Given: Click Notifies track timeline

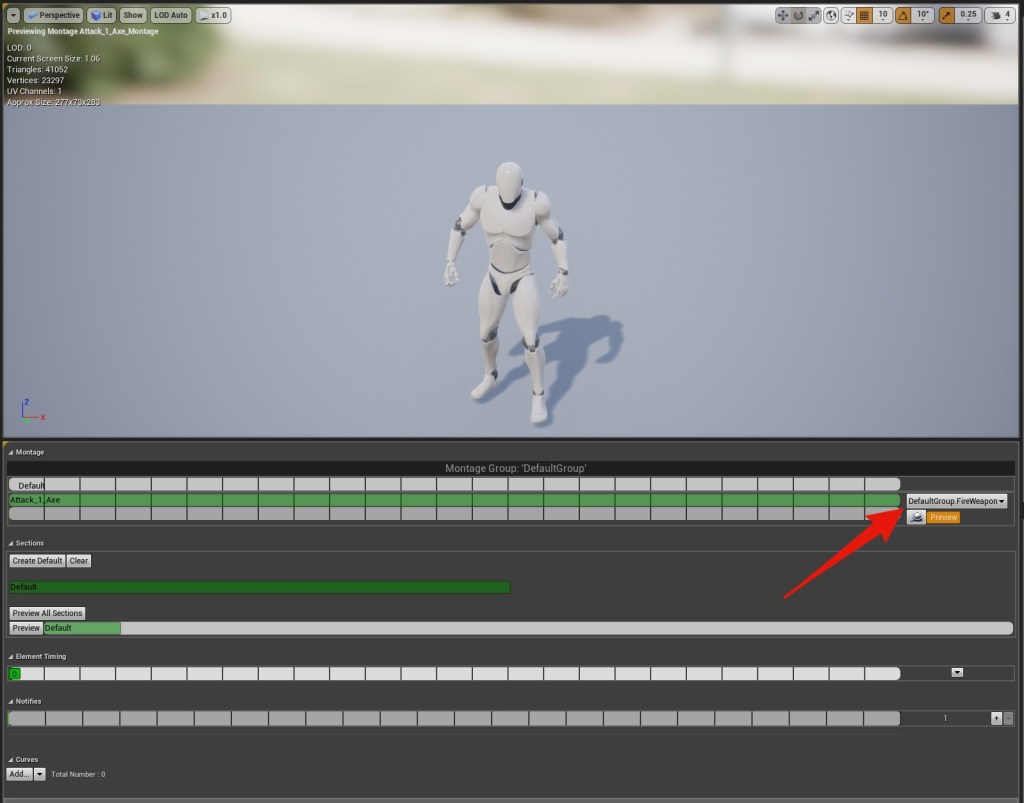Looking at the screenshot, I should 454,719.
